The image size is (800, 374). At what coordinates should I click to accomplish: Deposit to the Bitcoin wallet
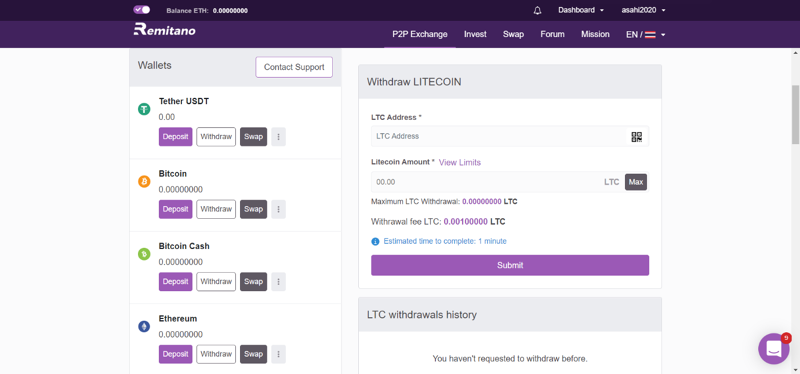tap(176, 209)
